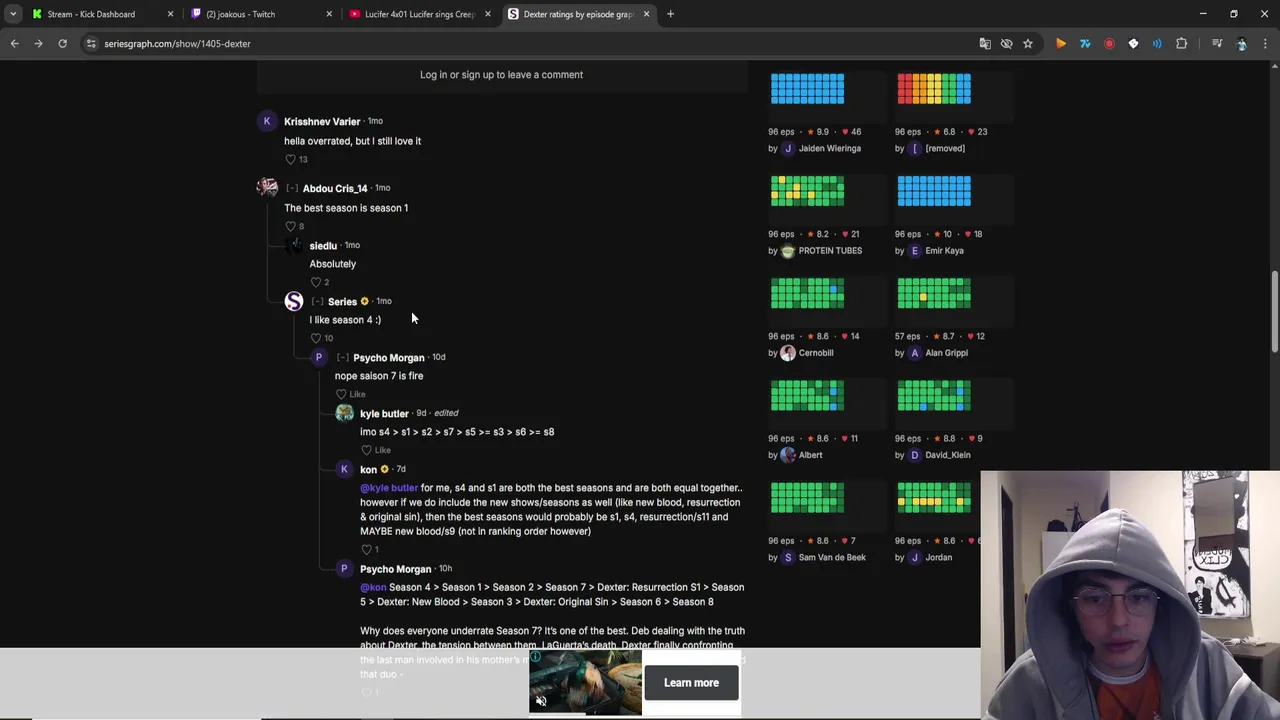Click the red record extension icon

[1109, 44]
